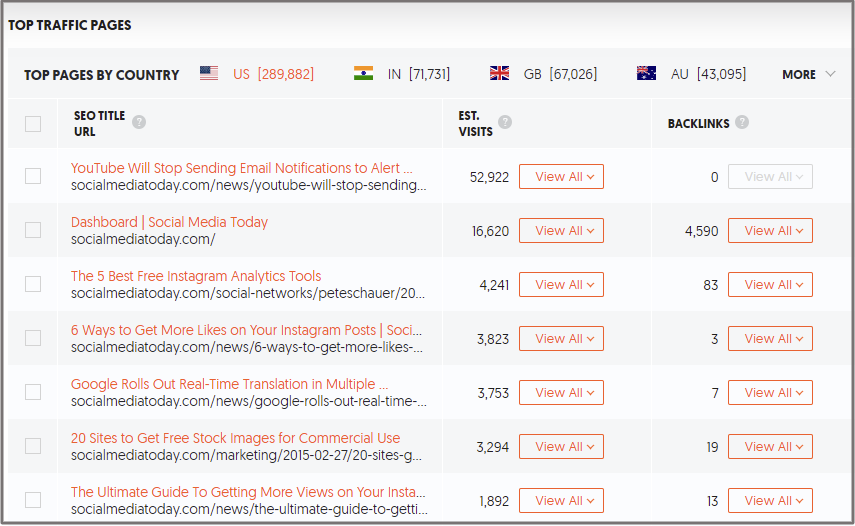Check the box for Ultimate Guide Getting More Views row
The image size is (855, 526).
(x=33, y=500)
